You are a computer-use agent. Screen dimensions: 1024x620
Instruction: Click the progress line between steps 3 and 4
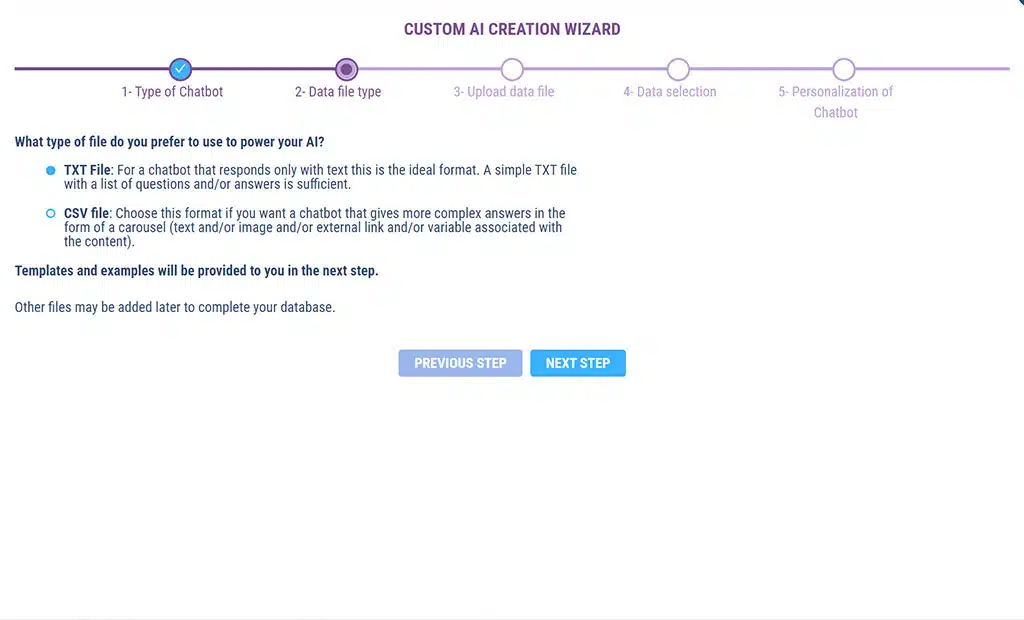[595, 69]
